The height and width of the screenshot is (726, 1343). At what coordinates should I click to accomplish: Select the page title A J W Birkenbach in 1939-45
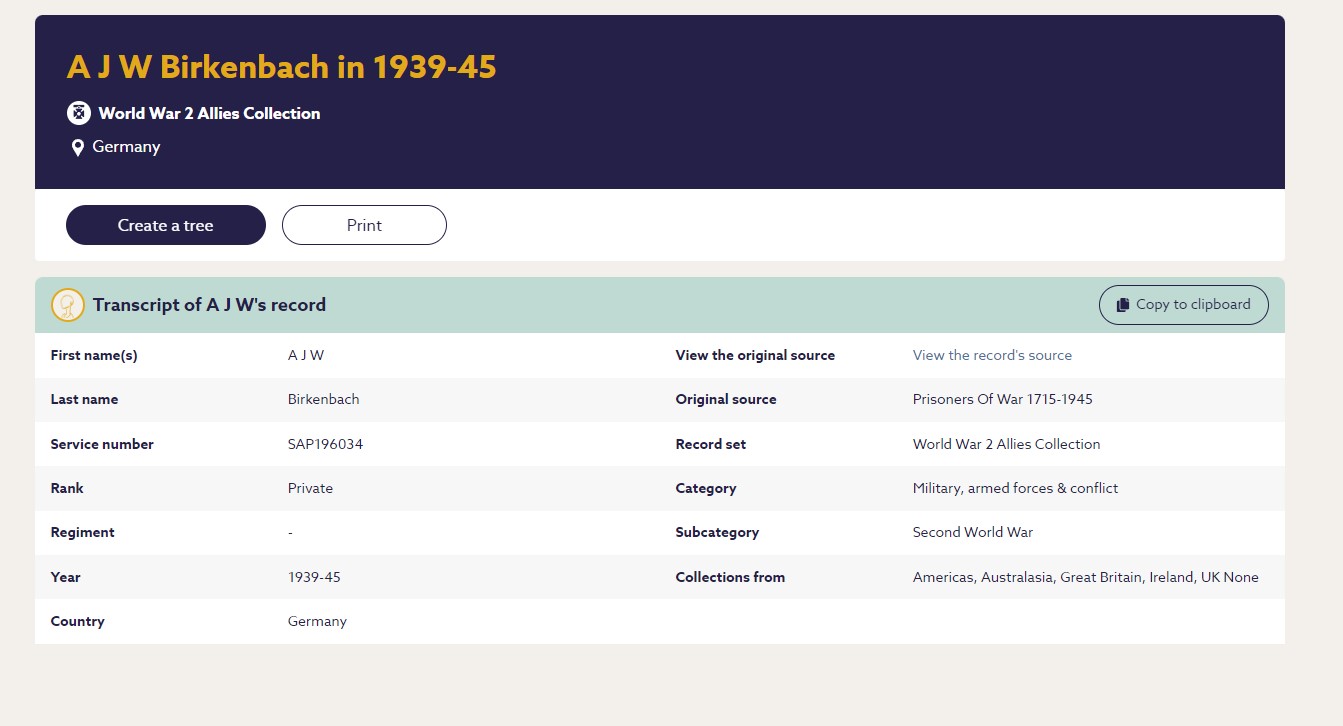(281, 67)
